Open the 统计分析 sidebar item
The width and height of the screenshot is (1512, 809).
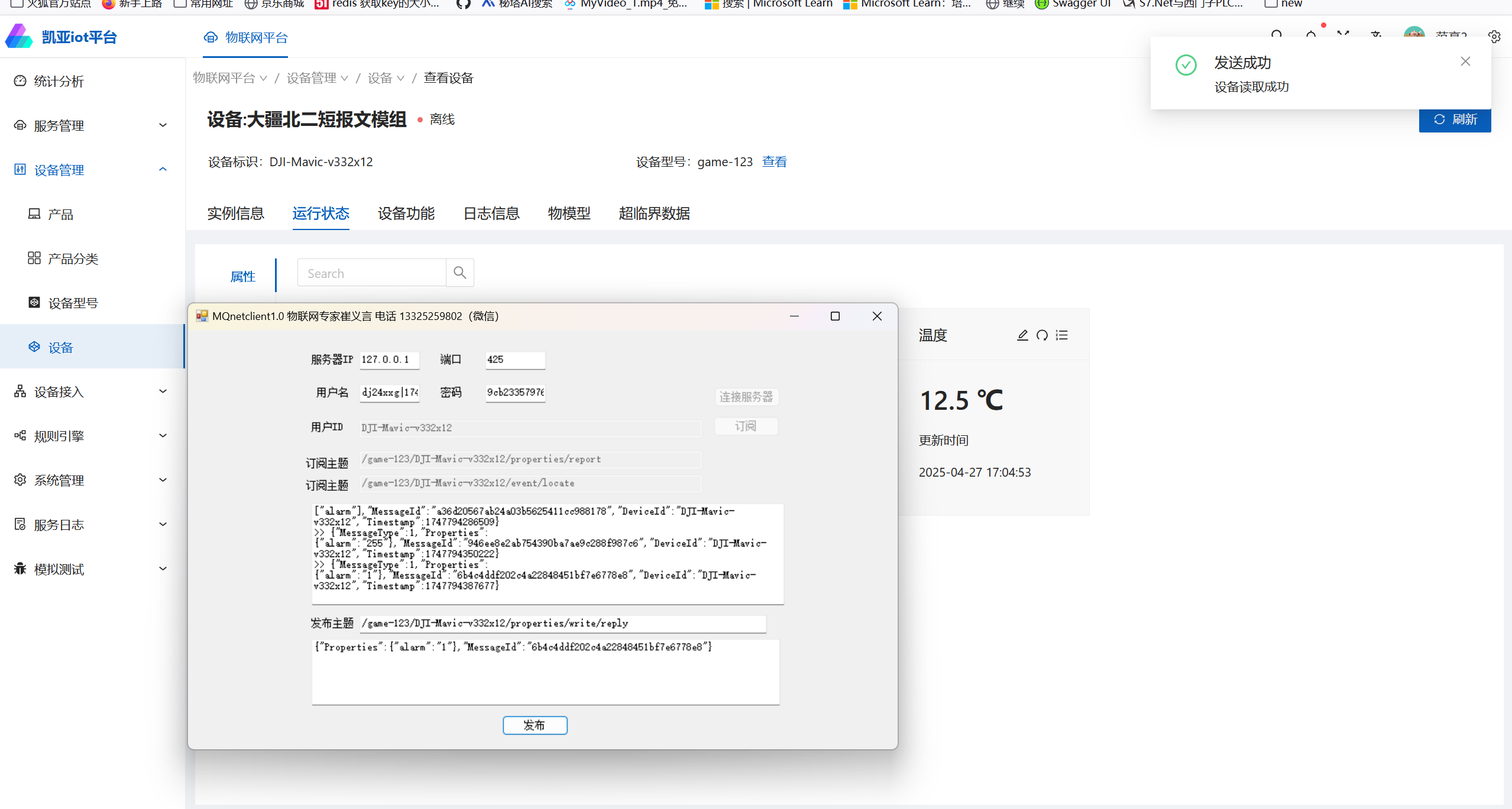[59, 81]
